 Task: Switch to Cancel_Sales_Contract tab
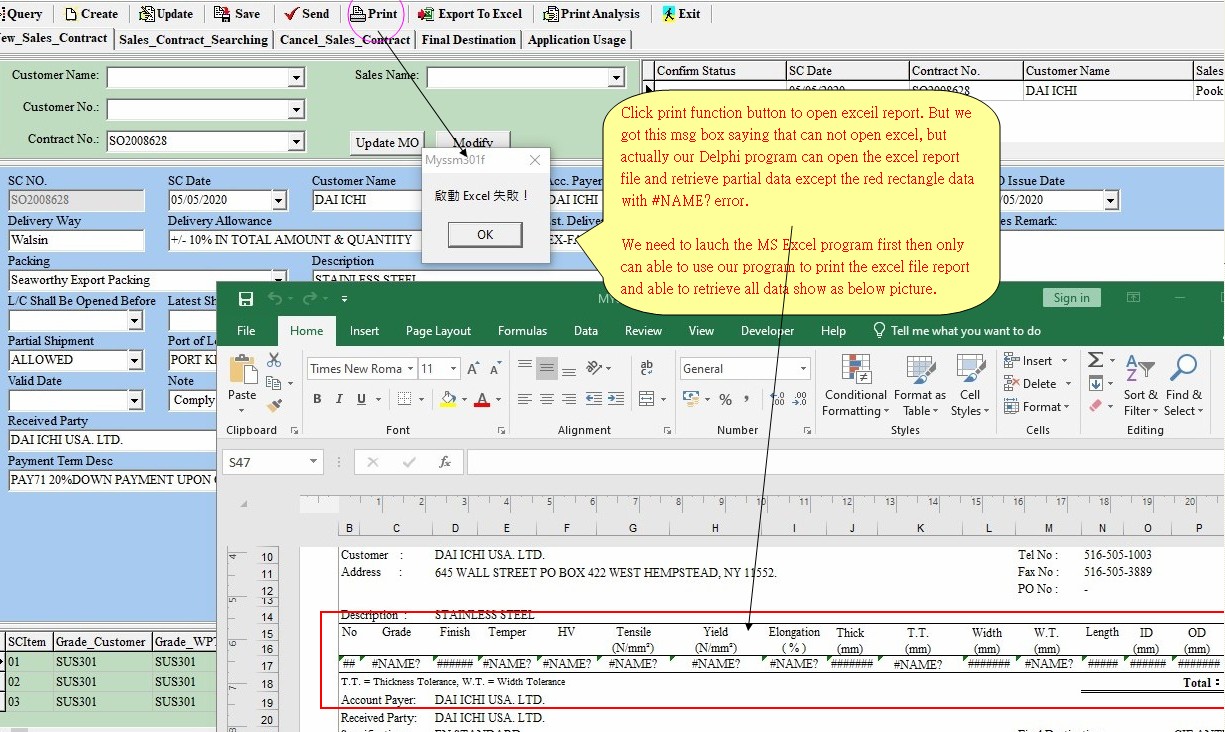tap(345, 40)
